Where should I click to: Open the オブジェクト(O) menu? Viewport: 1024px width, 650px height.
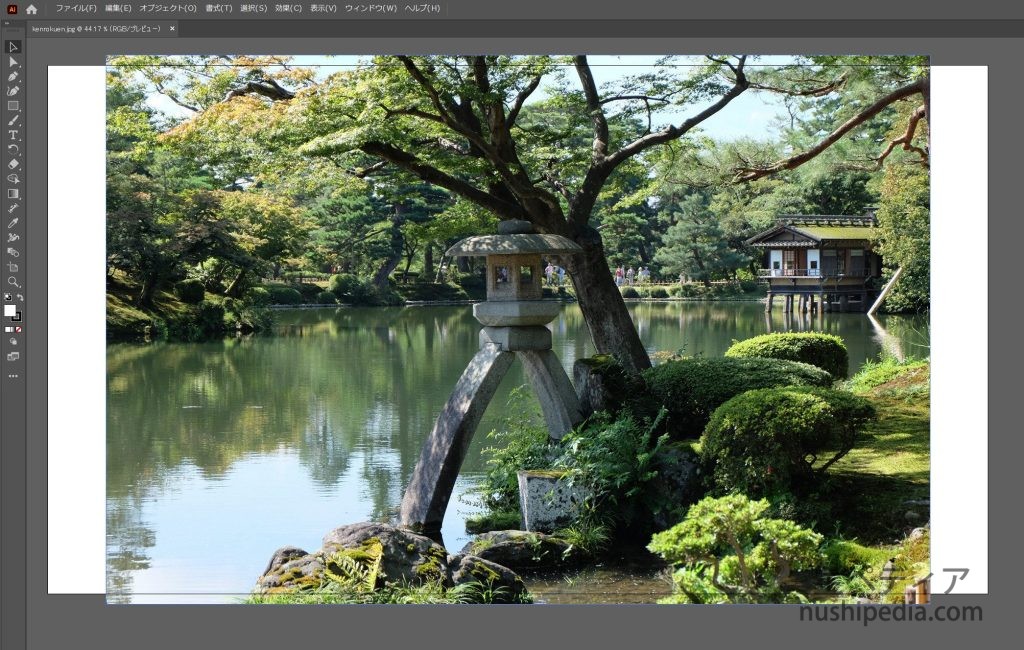[168, 8]
